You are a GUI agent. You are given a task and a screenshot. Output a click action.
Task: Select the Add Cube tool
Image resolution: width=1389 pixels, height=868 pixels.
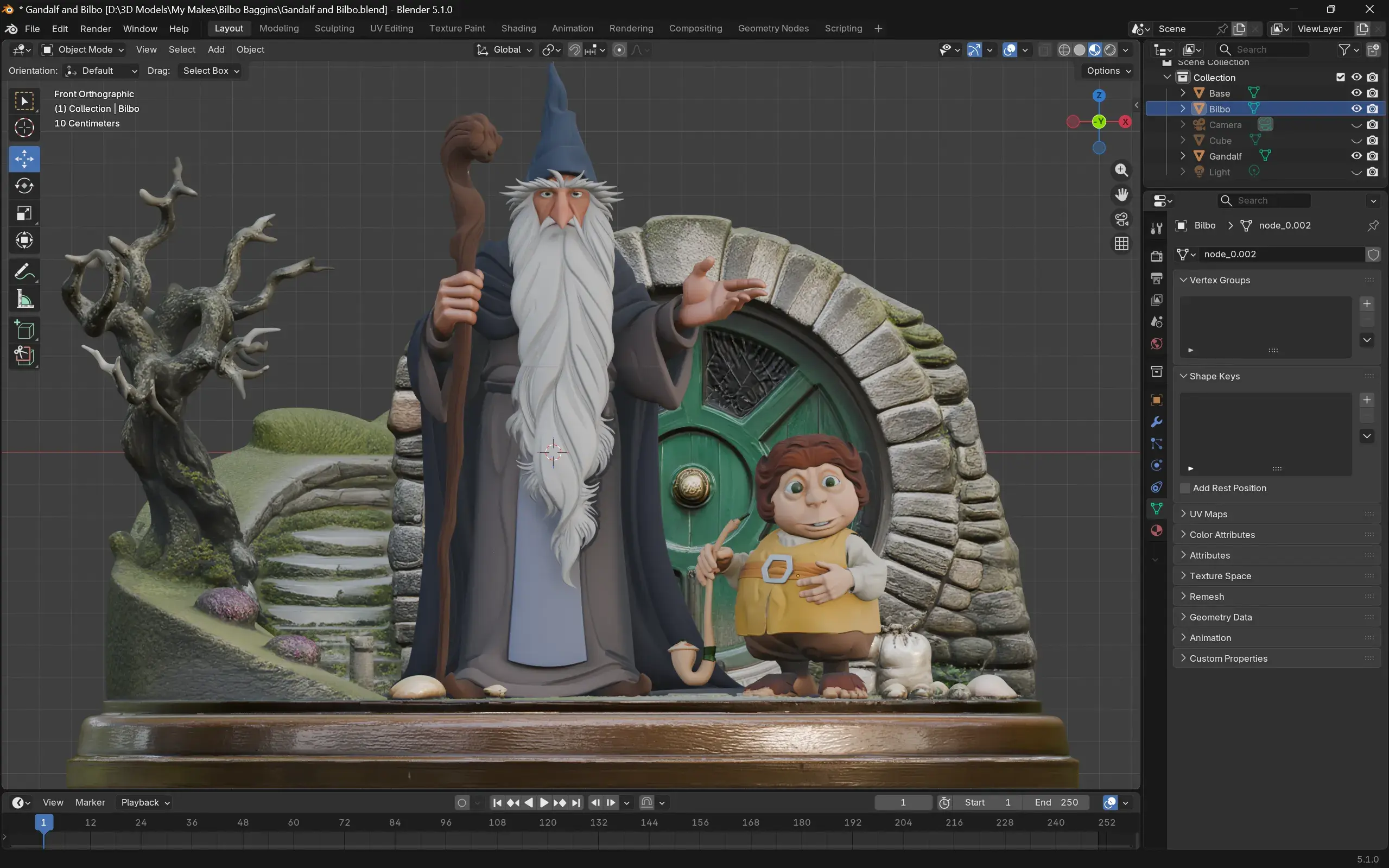point(24,330)
